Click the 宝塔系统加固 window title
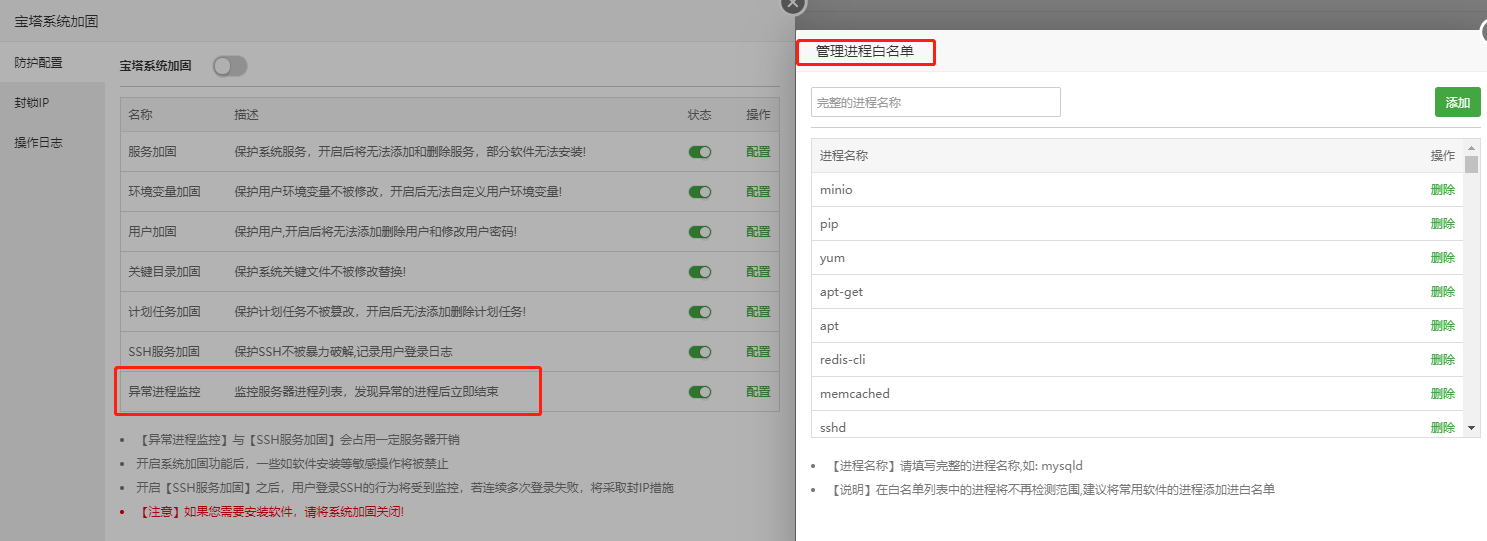Viewport: 1487px width, 541px height. 56,20
